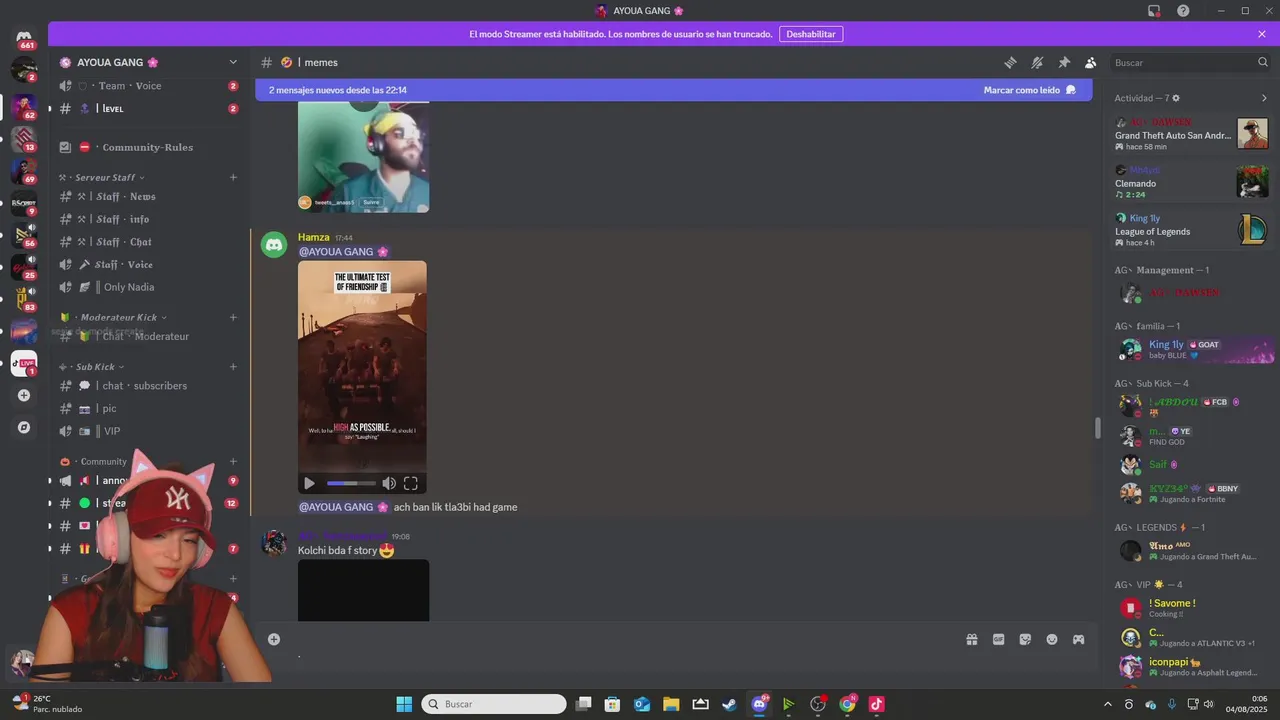Image resolution: width=1280 pixels, height=720 pixels.
Task: Add channel to Moderateur Kick category
Action: coord(233,317)
